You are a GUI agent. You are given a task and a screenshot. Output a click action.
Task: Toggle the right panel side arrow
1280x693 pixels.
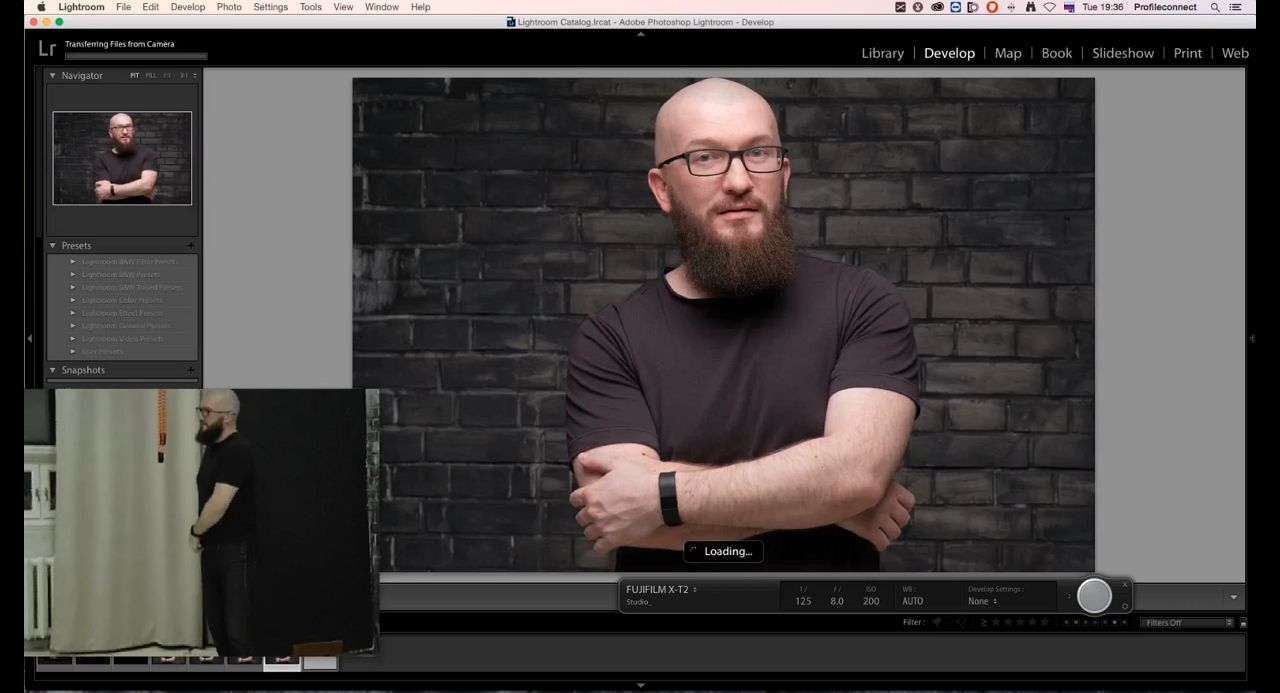[1252, 339]
